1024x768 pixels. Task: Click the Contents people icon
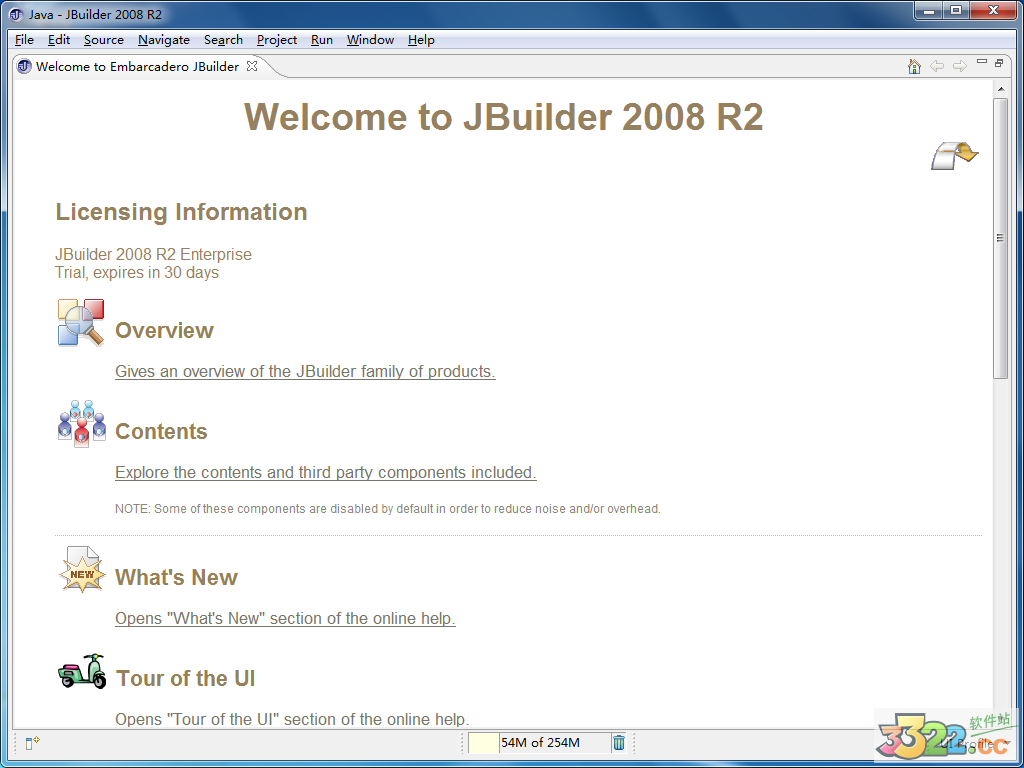pos(82,423)
